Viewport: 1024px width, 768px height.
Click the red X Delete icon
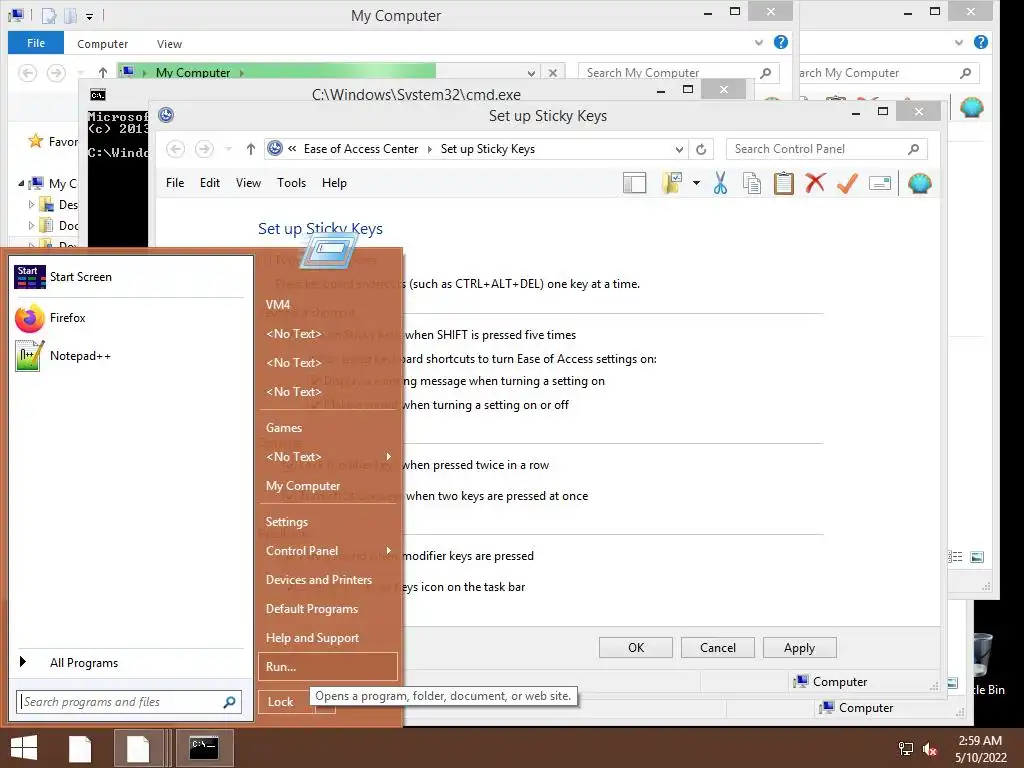[815, 184]
